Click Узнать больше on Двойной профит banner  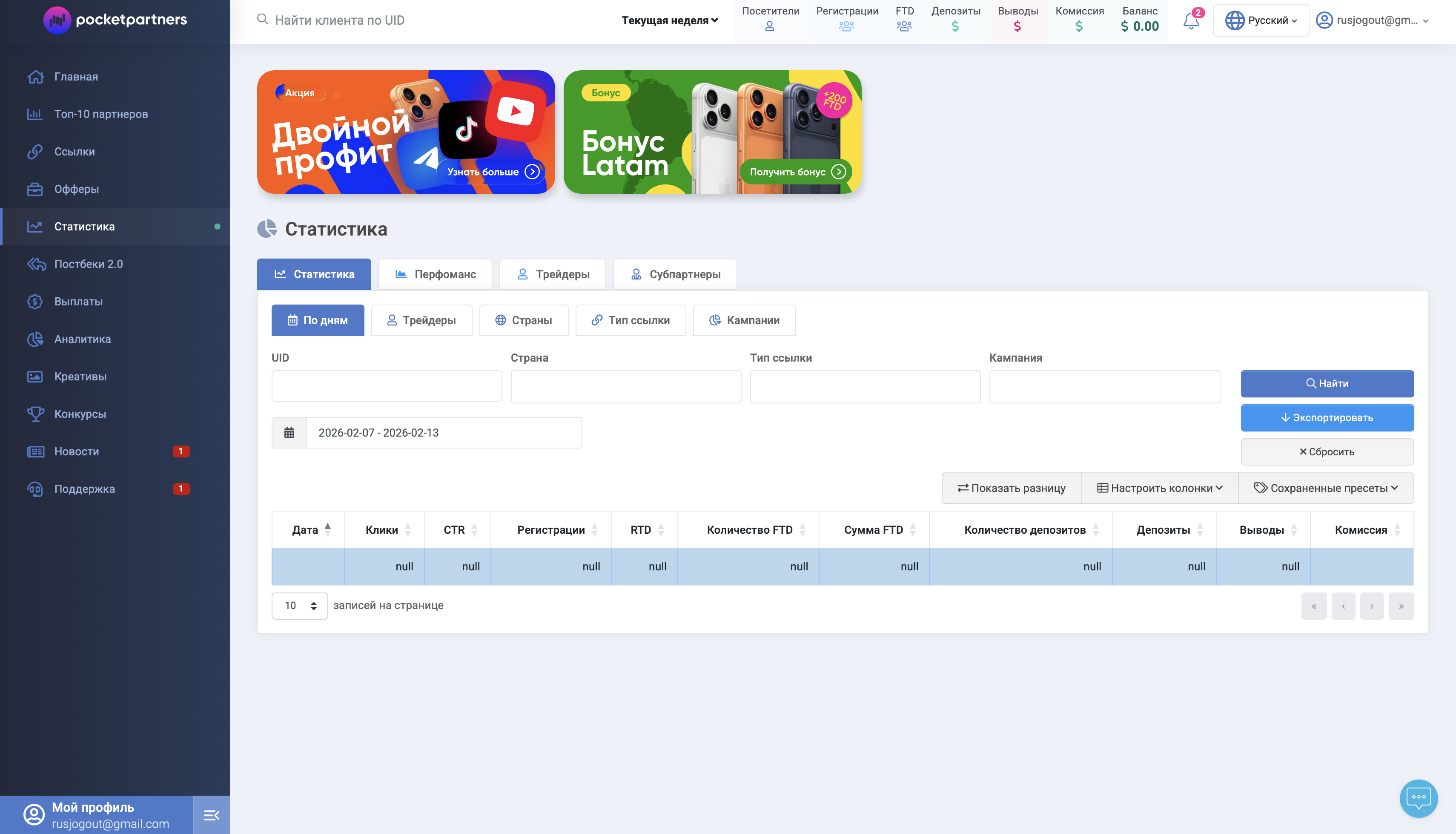click(x=493, y=172)
